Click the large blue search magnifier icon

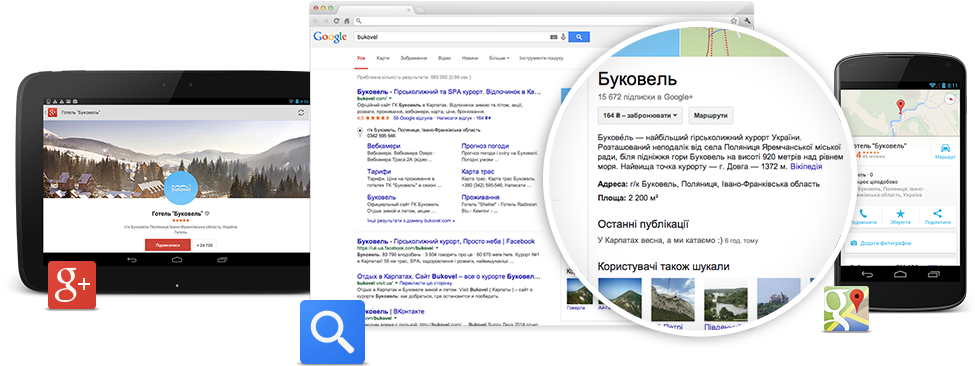(332, 332)
